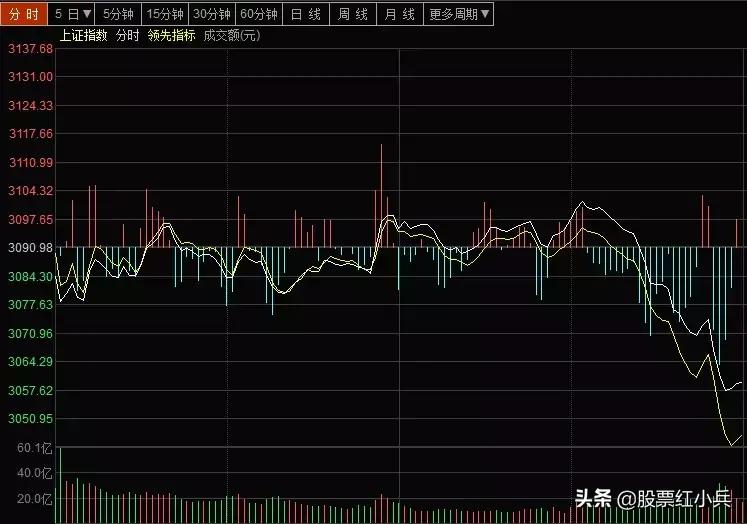Click the 3070.96 price axis label
This screenshot has height=524, width=747.
point(30,333)
